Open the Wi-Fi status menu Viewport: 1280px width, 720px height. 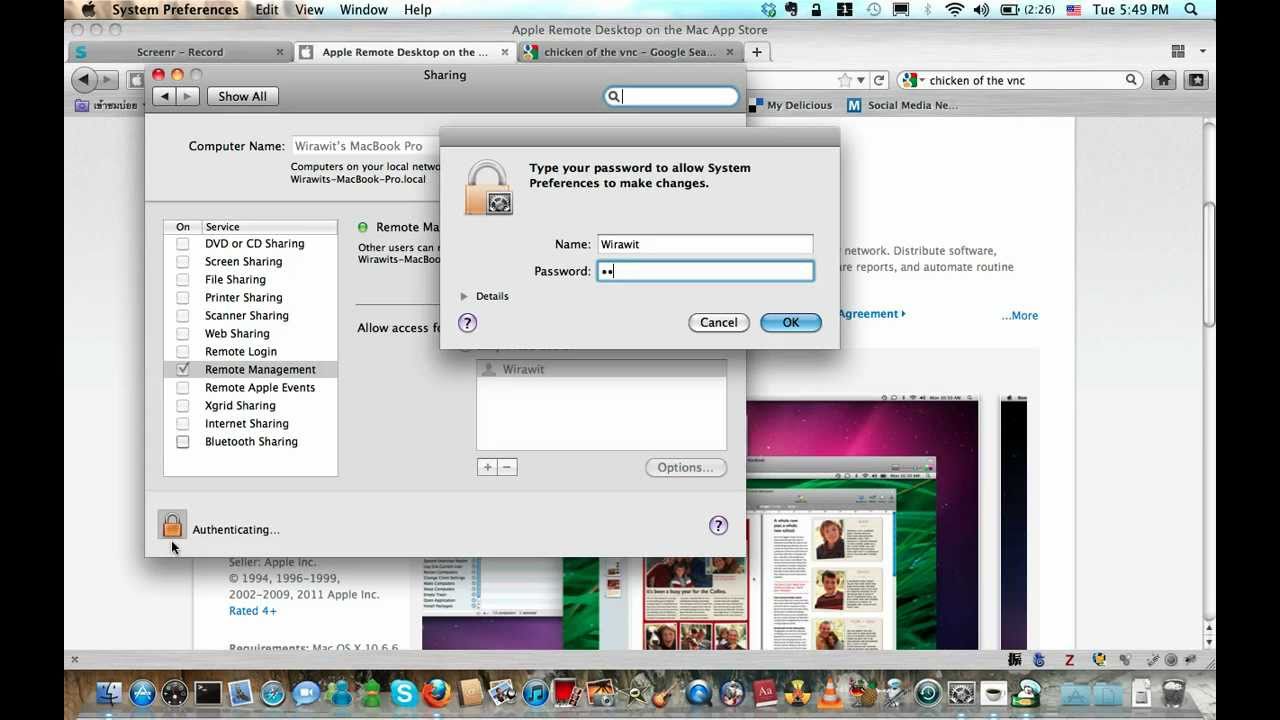[954, 10]
